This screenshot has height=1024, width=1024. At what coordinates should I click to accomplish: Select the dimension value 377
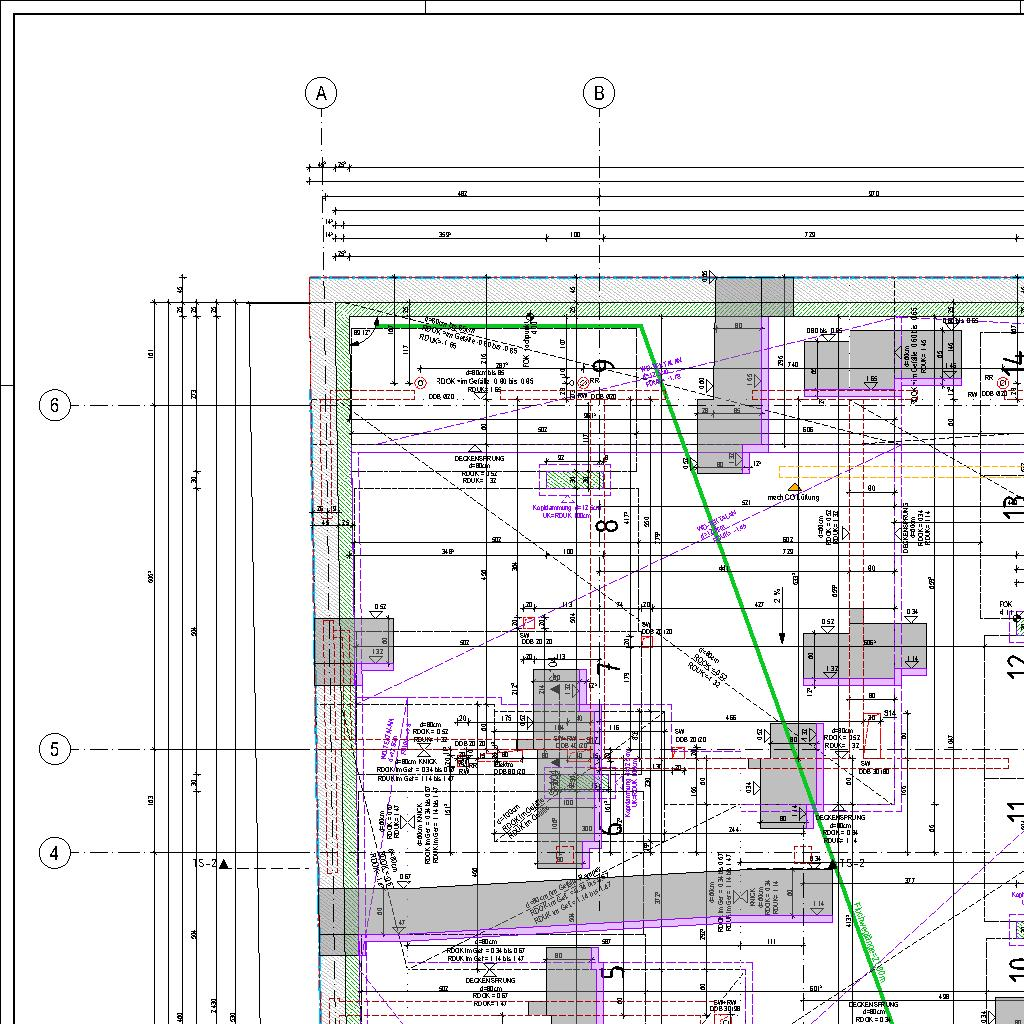(x=910, y=880)
